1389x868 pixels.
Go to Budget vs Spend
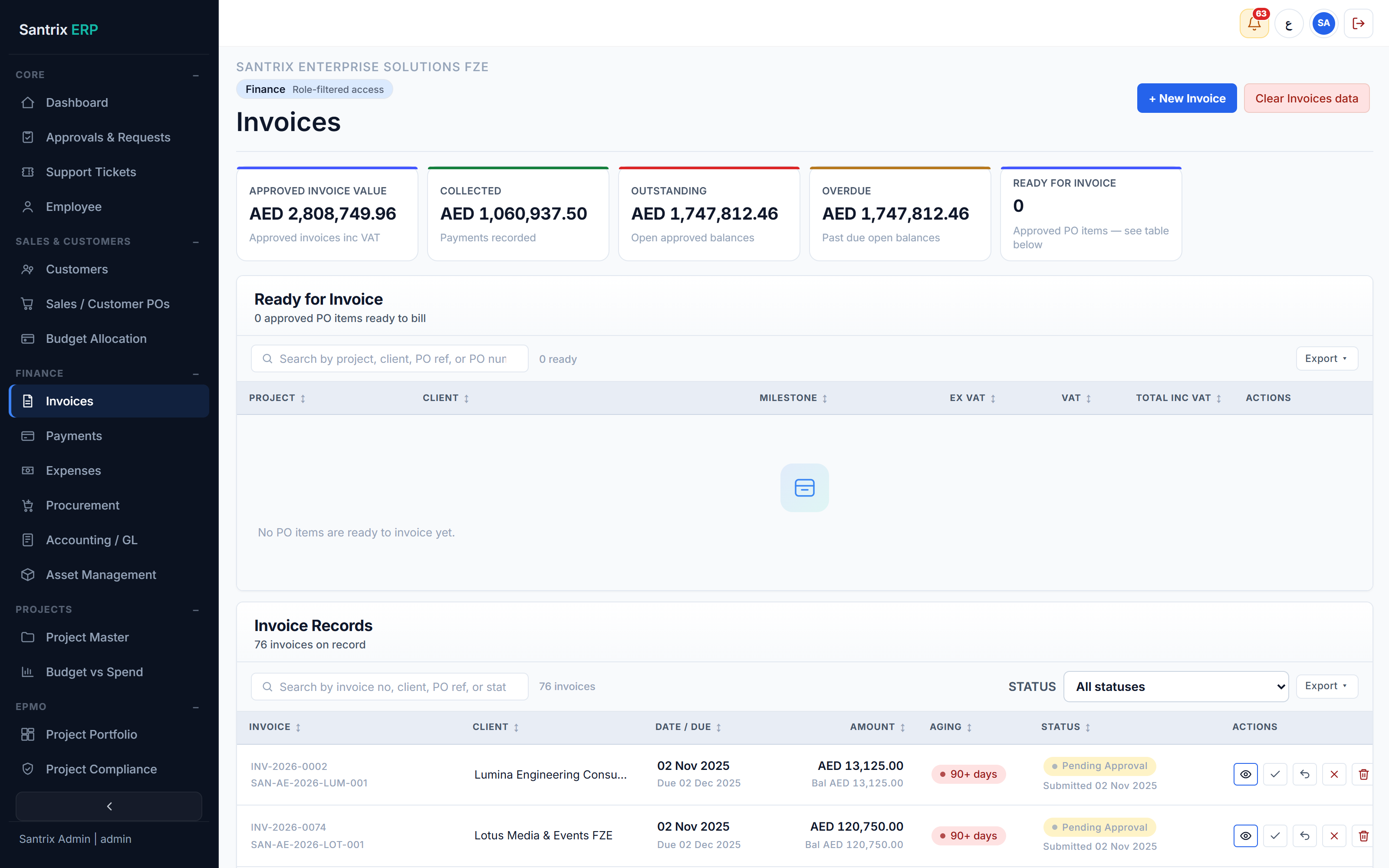109,672
